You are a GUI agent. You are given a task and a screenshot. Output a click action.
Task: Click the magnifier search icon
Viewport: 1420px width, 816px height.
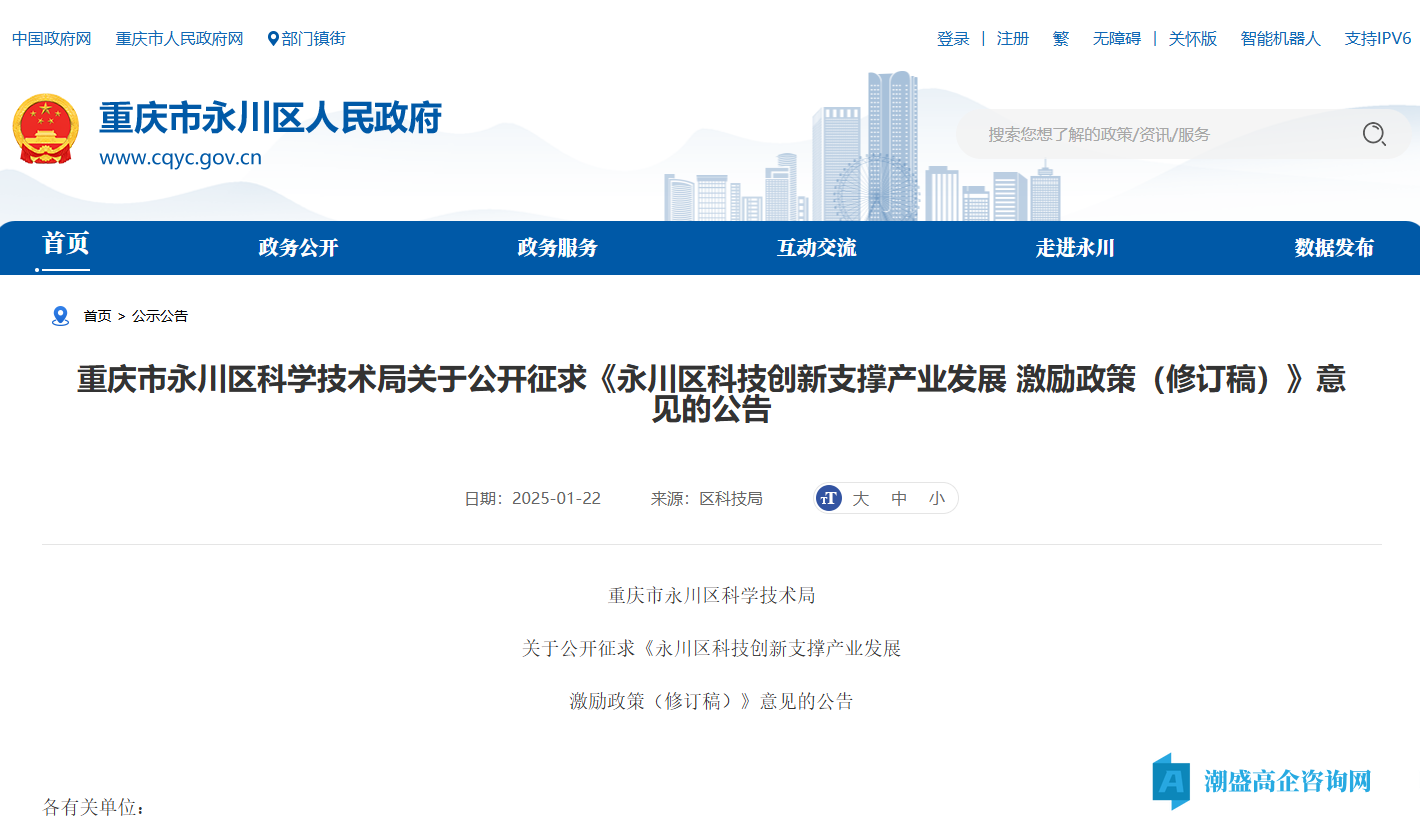(1374, 134)
